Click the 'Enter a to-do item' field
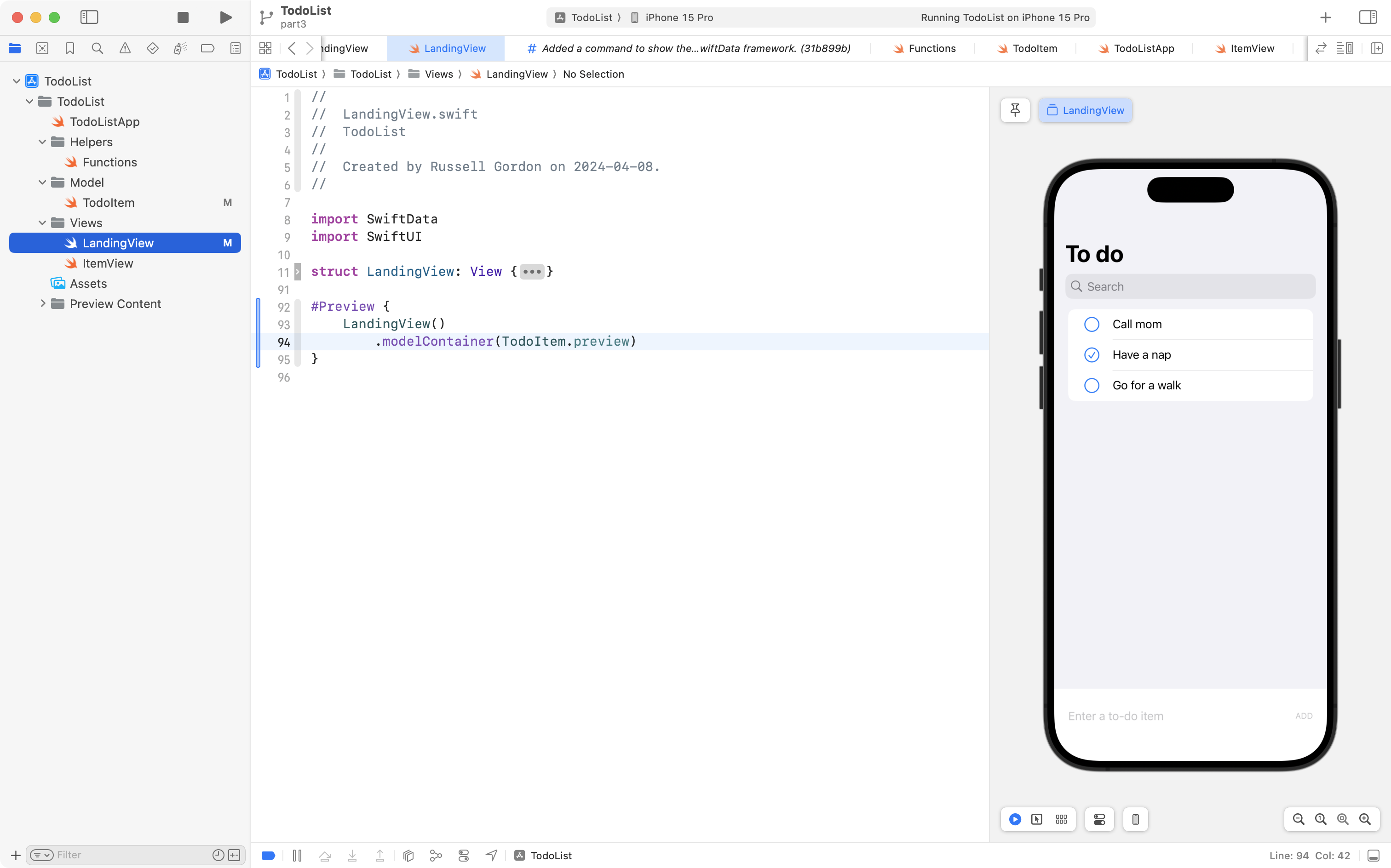Image resolution: width=1391 pixels, height=868 pixels. (1116, 716)
